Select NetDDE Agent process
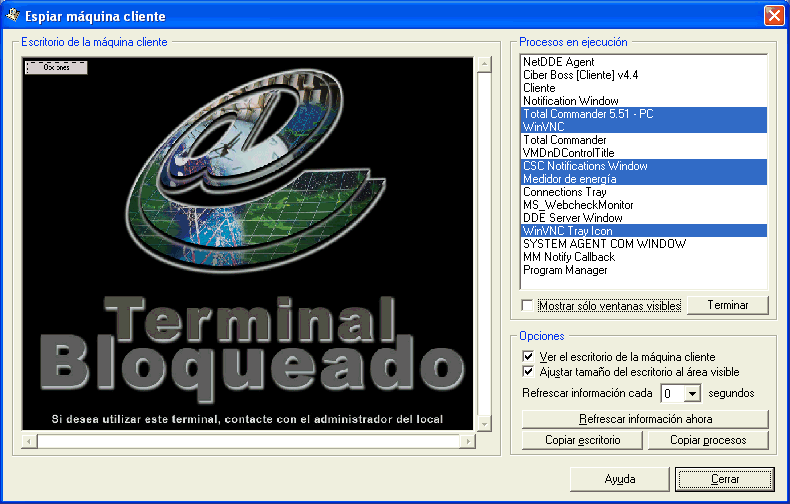This screenshot has width=790, height=504. tap(643, 61)
